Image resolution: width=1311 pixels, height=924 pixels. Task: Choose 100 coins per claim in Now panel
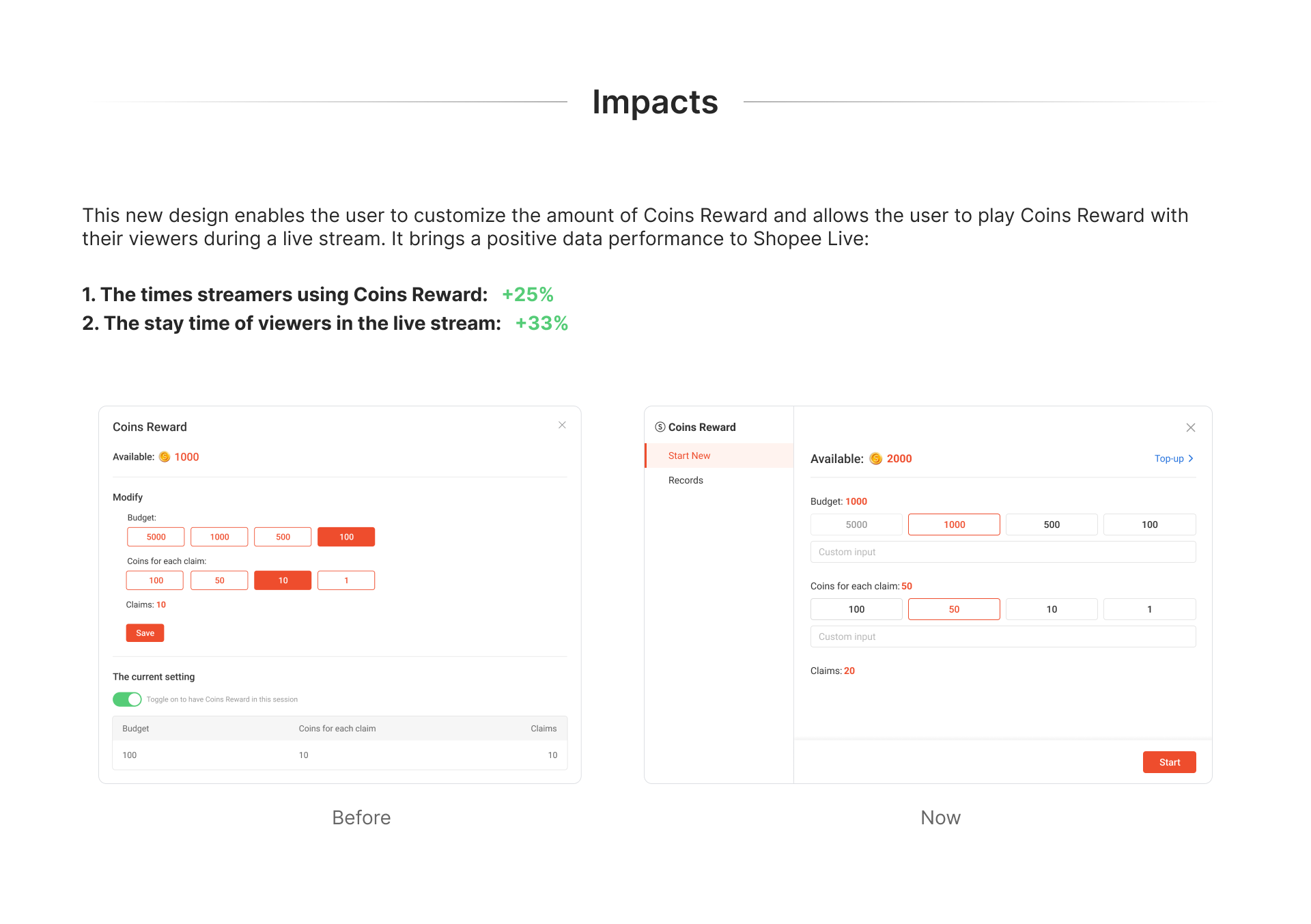pos(856,609)
